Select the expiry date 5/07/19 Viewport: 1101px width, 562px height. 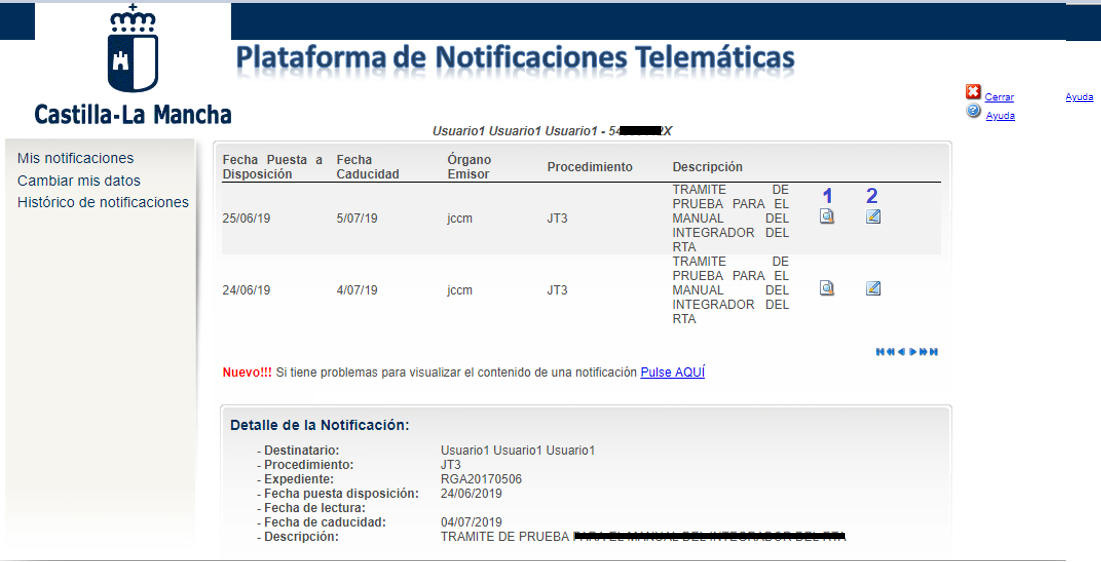coord(357,218)
